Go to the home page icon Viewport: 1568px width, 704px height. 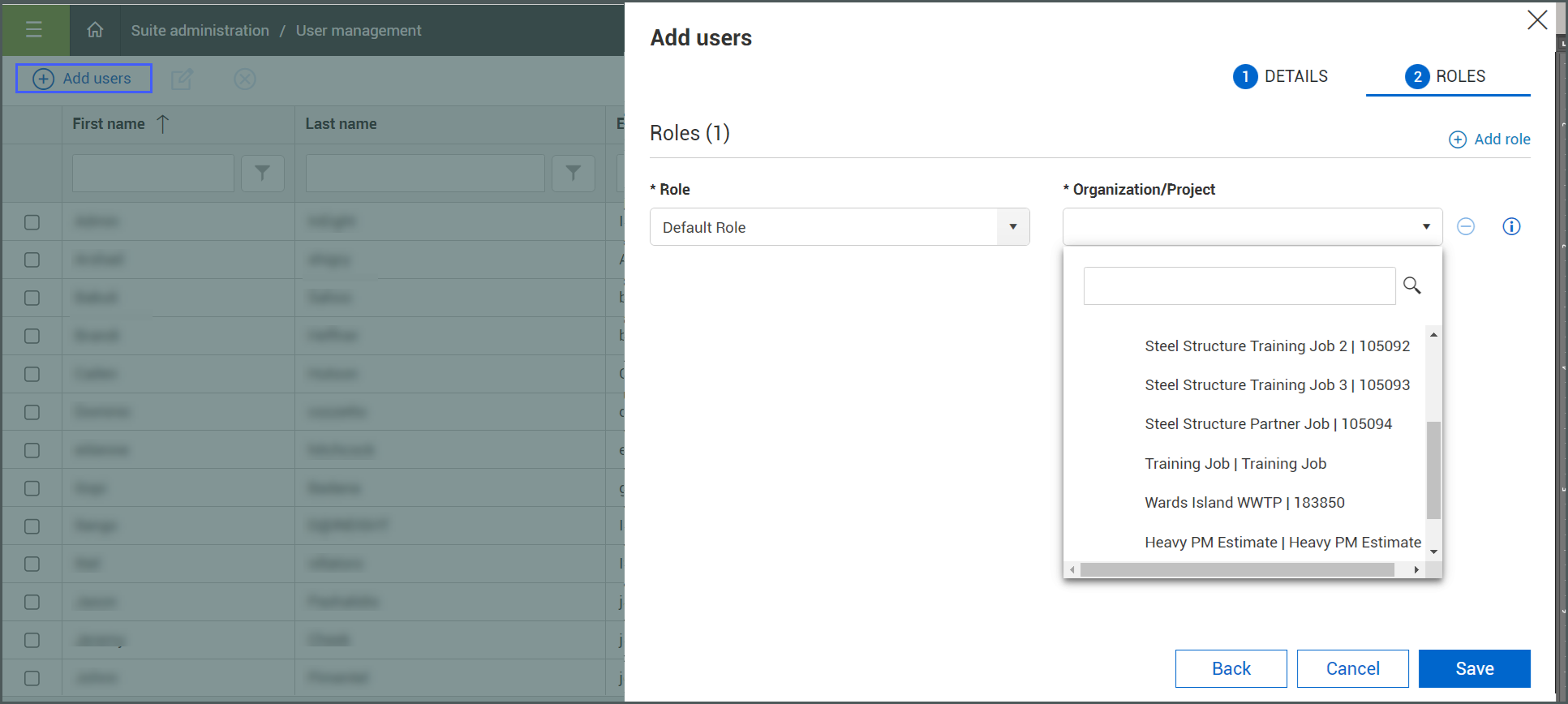pos(95,30)
